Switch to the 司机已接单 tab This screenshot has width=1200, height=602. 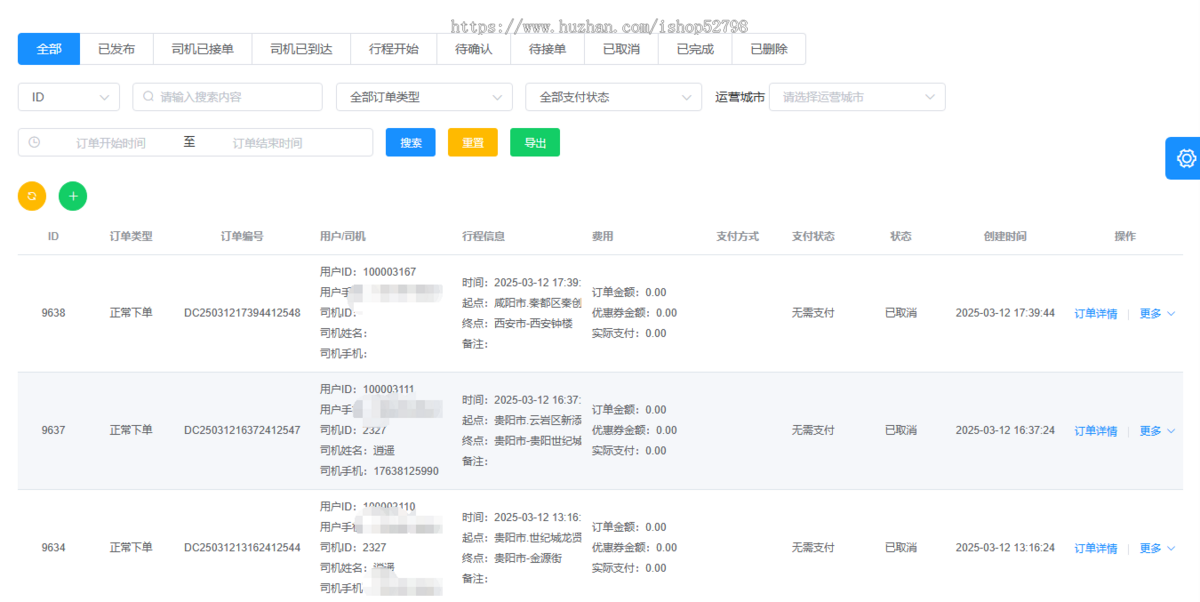click(x=202, y=48)
